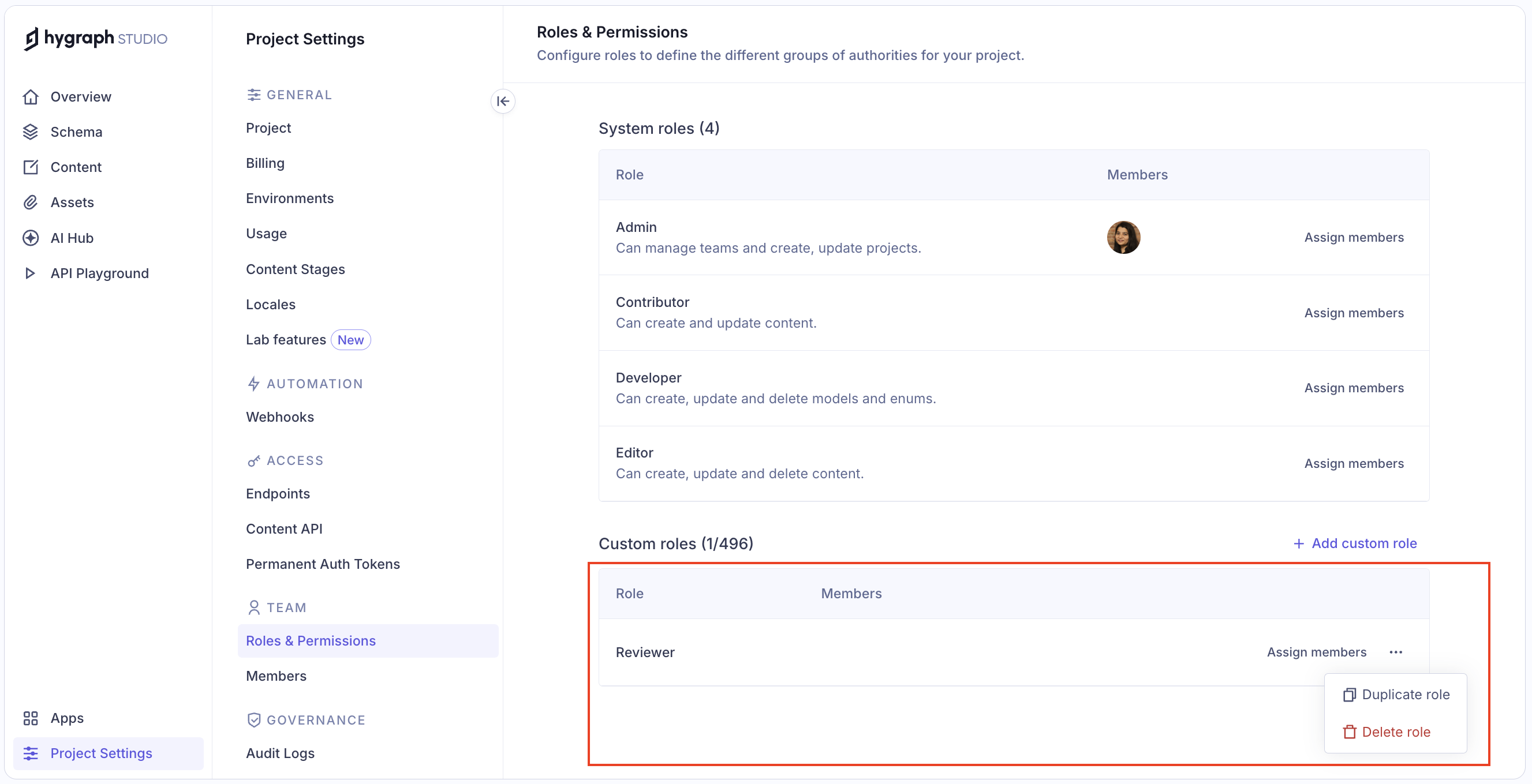This screenshot has width=1532, height=784.
Task: Click the Schema layers icon
Action: pyautogui.click(x=31, y=132)
